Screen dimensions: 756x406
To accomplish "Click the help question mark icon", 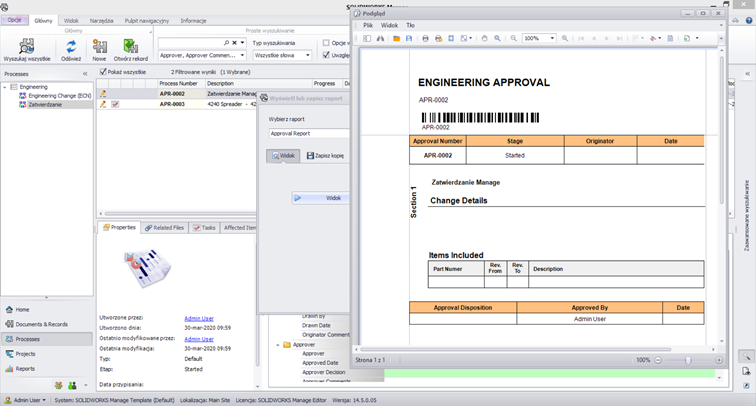I will [x=749, y=20].
